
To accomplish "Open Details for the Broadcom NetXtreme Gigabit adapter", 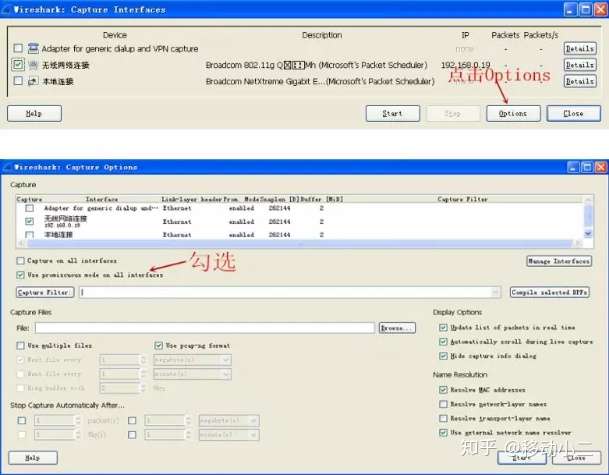I will tap(580, 81).
